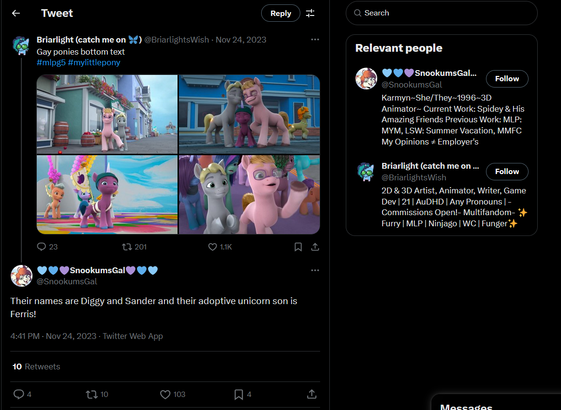The width and height of the screenshot is (561, 410).
Task: Click Briarlight bio starting '2D & 3D Artist'
Action: coord(454,207)
